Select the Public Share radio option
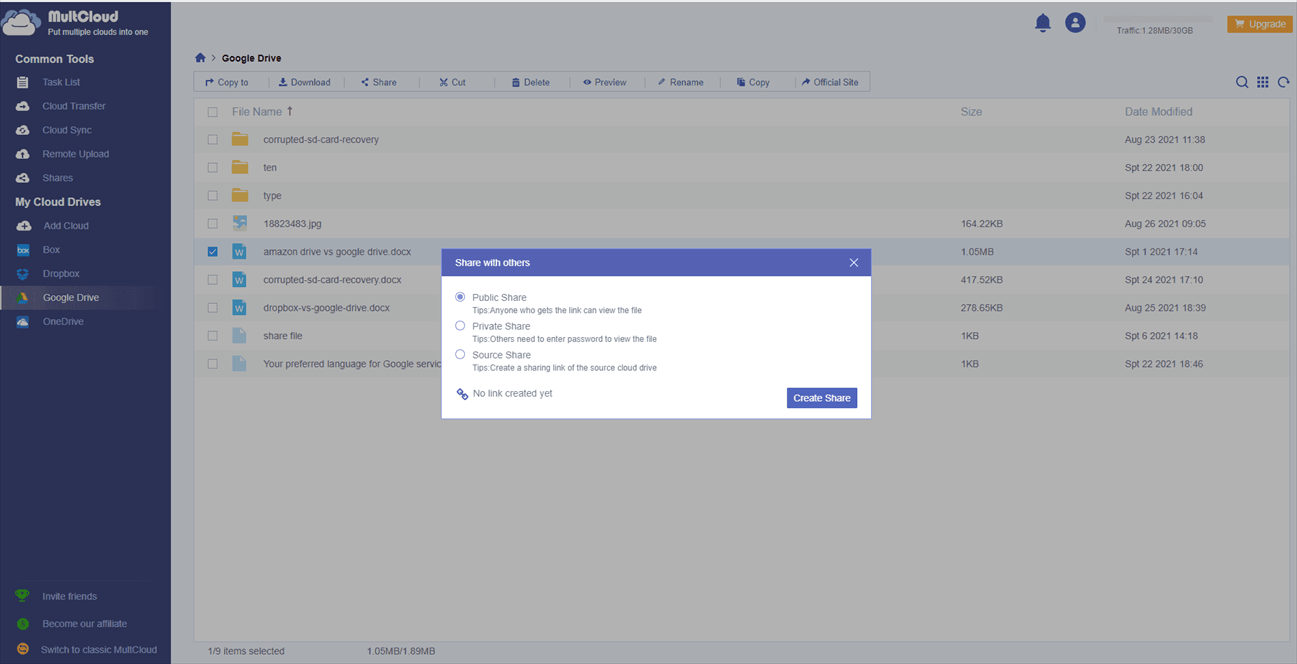Screen dimensions: 1297x664 point(460,297)
